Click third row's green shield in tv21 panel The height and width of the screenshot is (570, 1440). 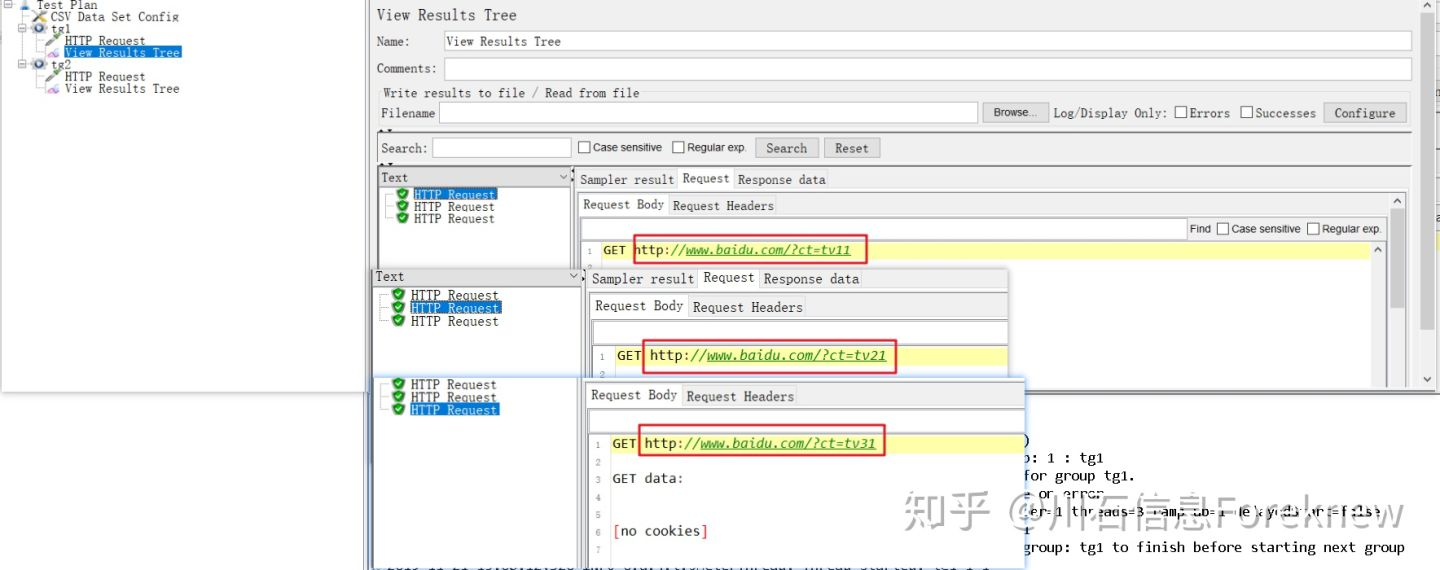[x=398, y=321]
